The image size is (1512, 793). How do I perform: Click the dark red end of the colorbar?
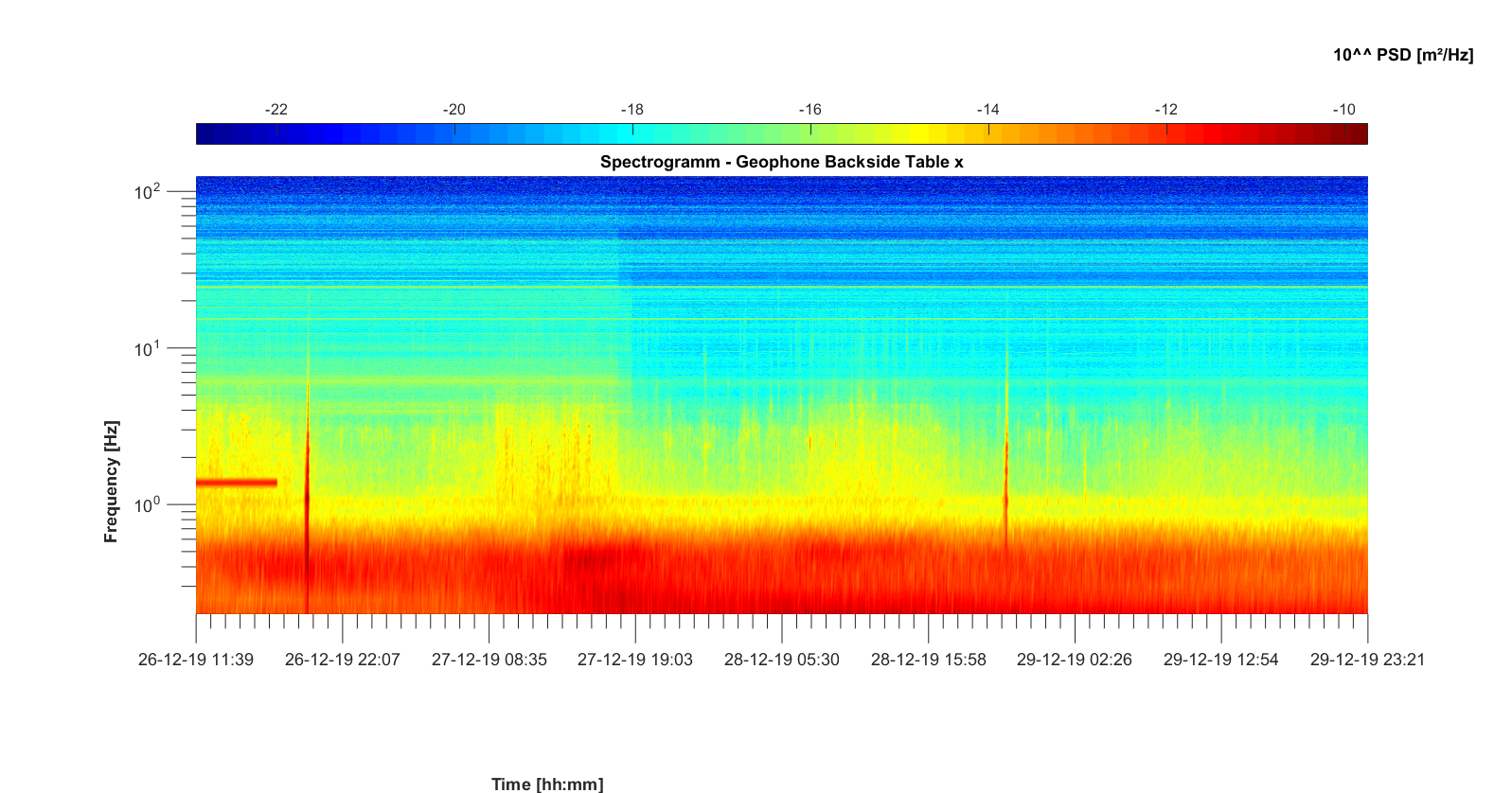pyautogui.click(x=1359, y=134)
